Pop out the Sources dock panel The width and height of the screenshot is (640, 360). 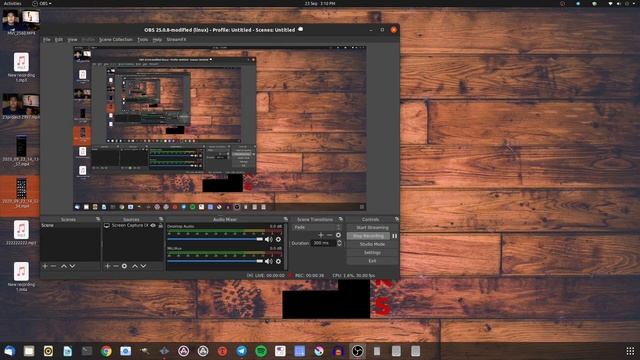[161, 219]
